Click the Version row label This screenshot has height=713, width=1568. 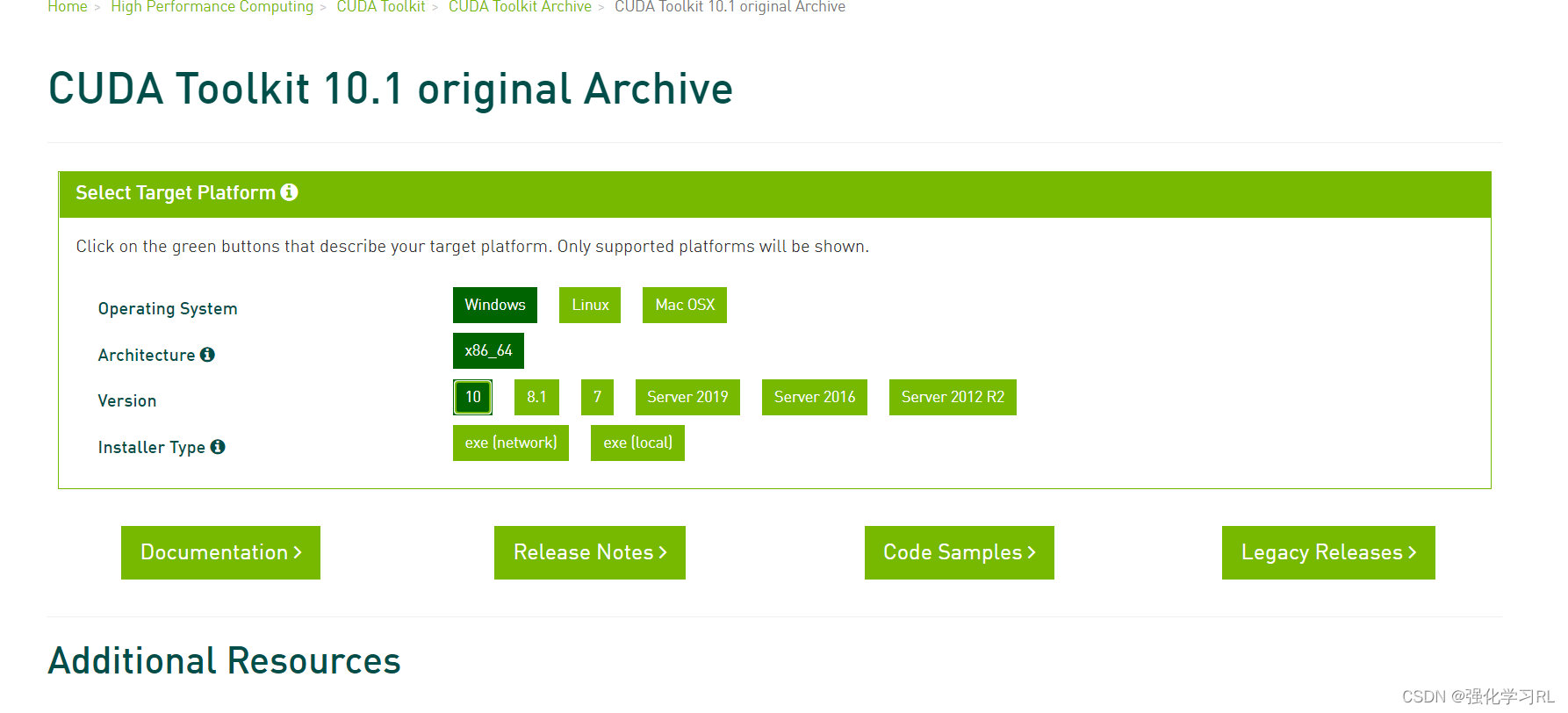tap(127, 400)
